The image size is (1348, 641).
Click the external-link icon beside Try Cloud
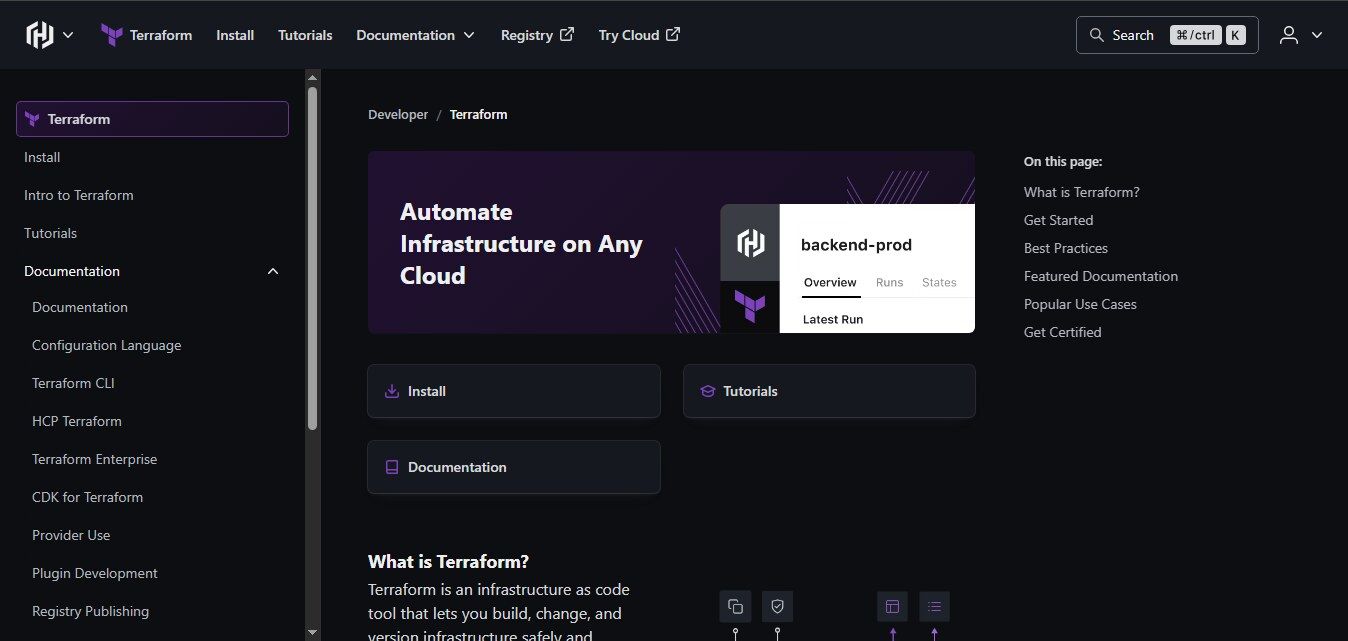(673, 34)
